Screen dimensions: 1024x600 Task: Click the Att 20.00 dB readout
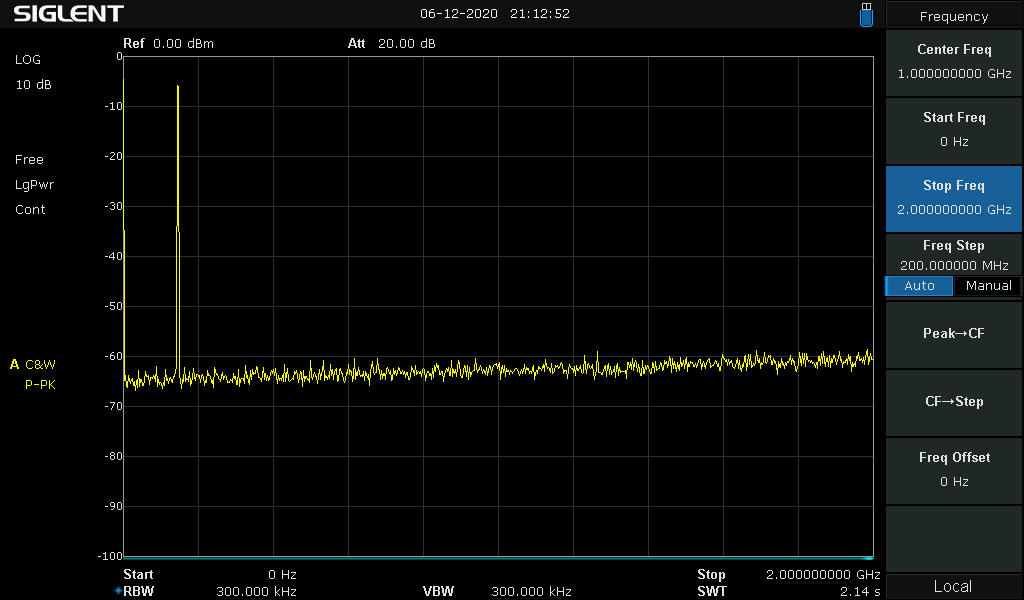point(391,44)
